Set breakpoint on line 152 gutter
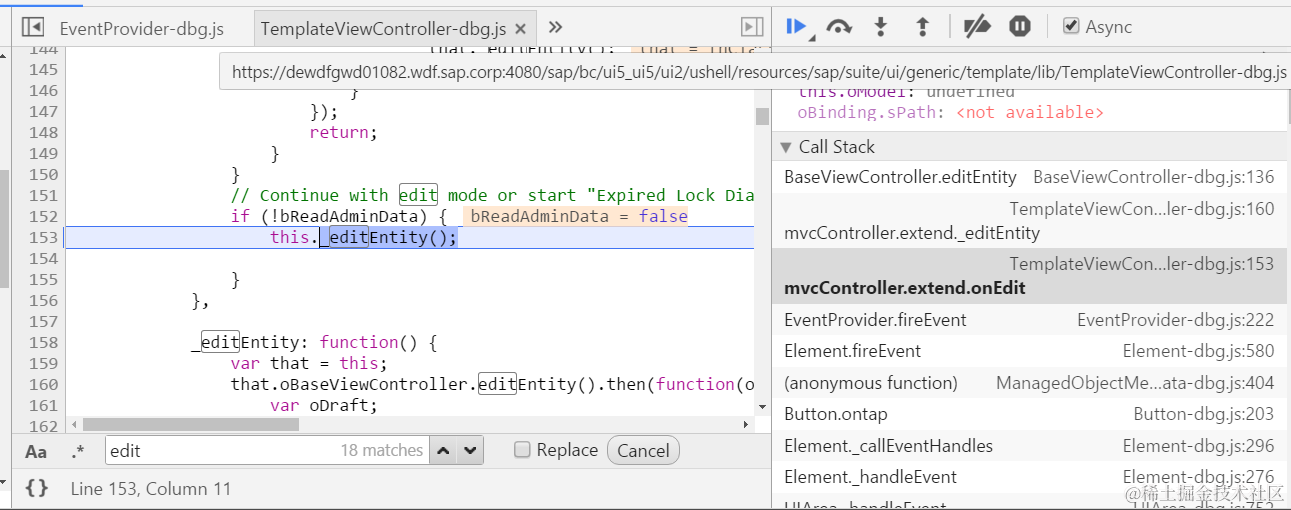 43,216
